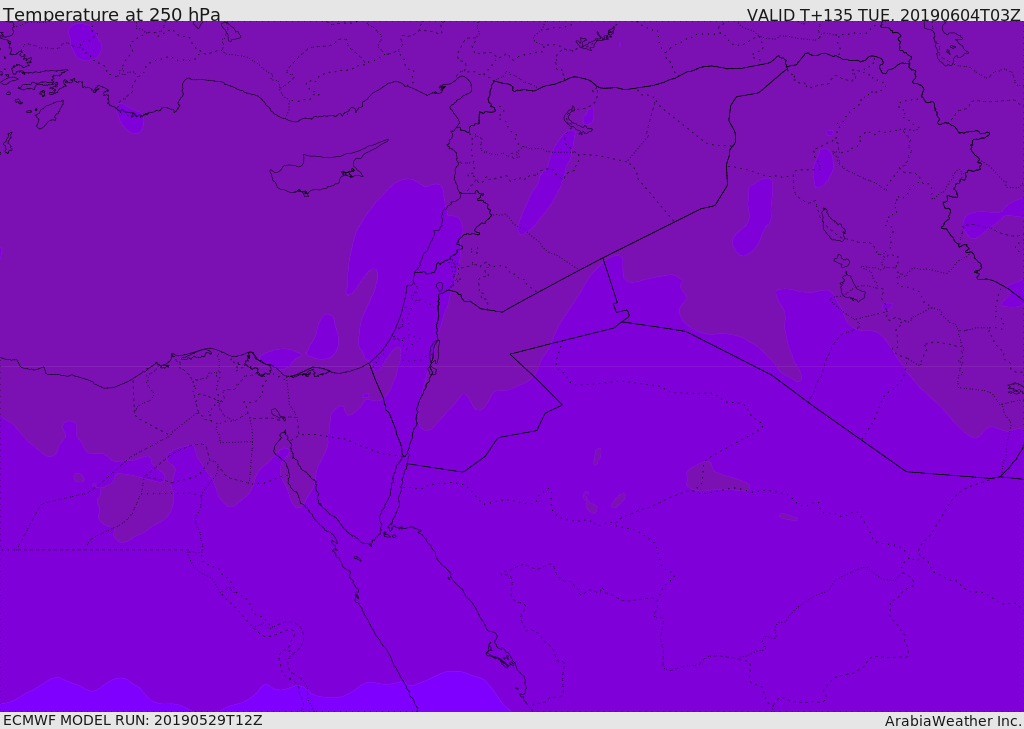This screenshot has width=1024, height=729.
Task: Click the 'ECMWF MODEL RUN: 20190529T12Z' footer text
Action: tap(133, 720)
